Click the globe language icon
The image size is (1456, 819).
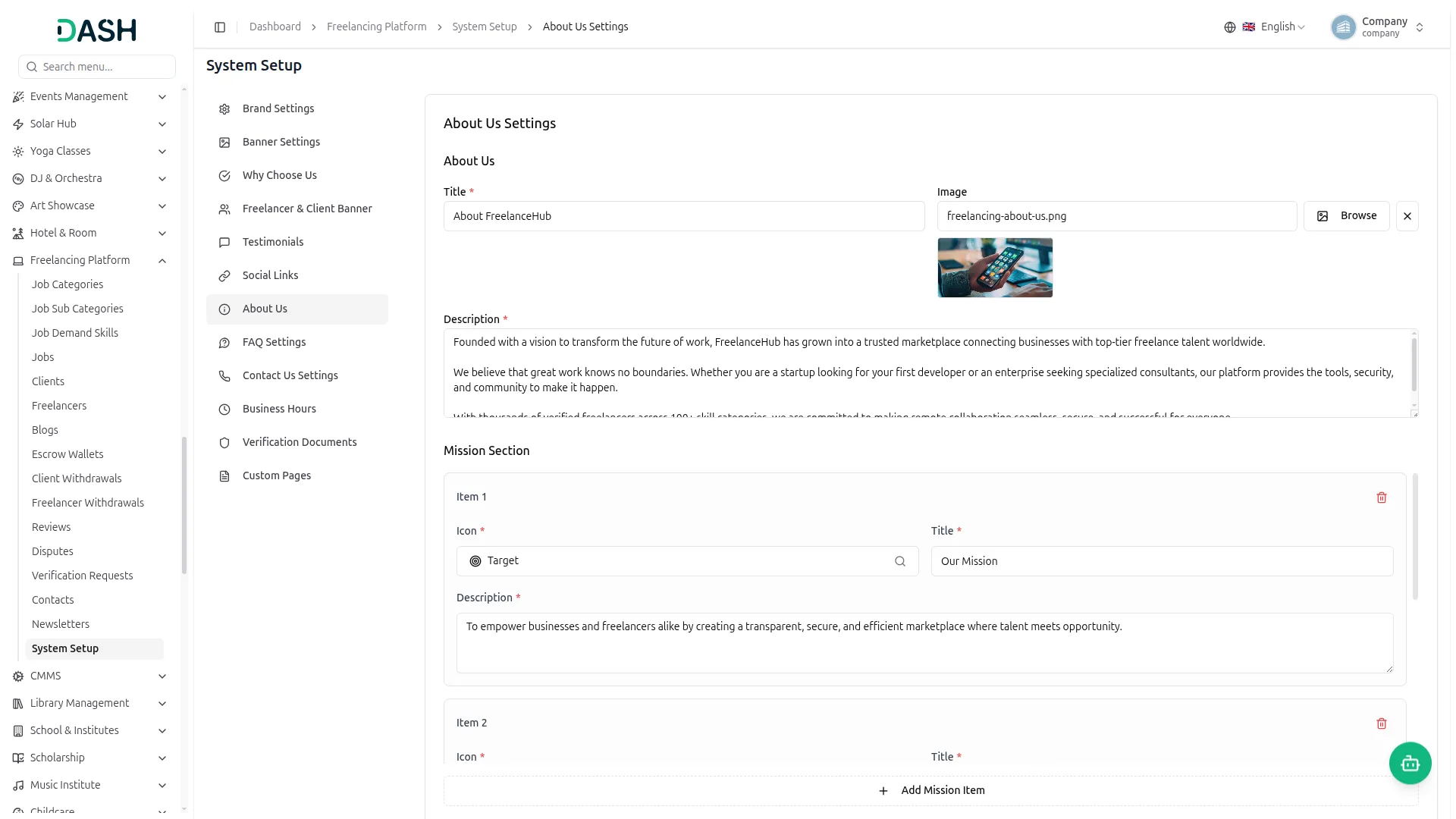pos(1230,27)
